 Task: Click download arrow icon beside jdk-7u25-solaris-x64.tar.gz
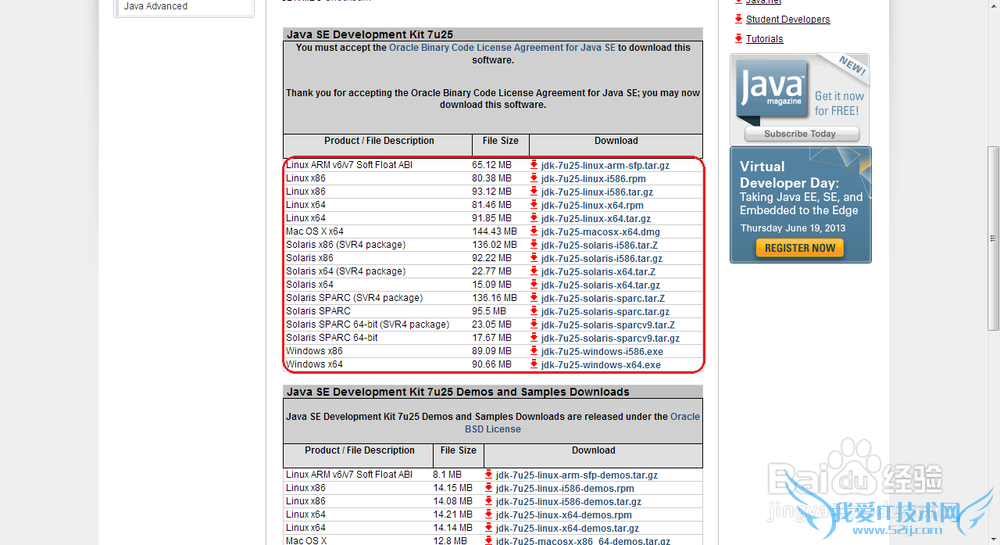click(x=534, y=285)
